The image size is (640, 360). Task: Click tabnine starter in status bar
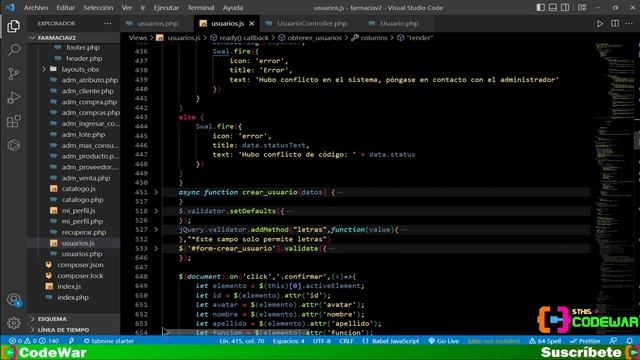tap(109, 341)
